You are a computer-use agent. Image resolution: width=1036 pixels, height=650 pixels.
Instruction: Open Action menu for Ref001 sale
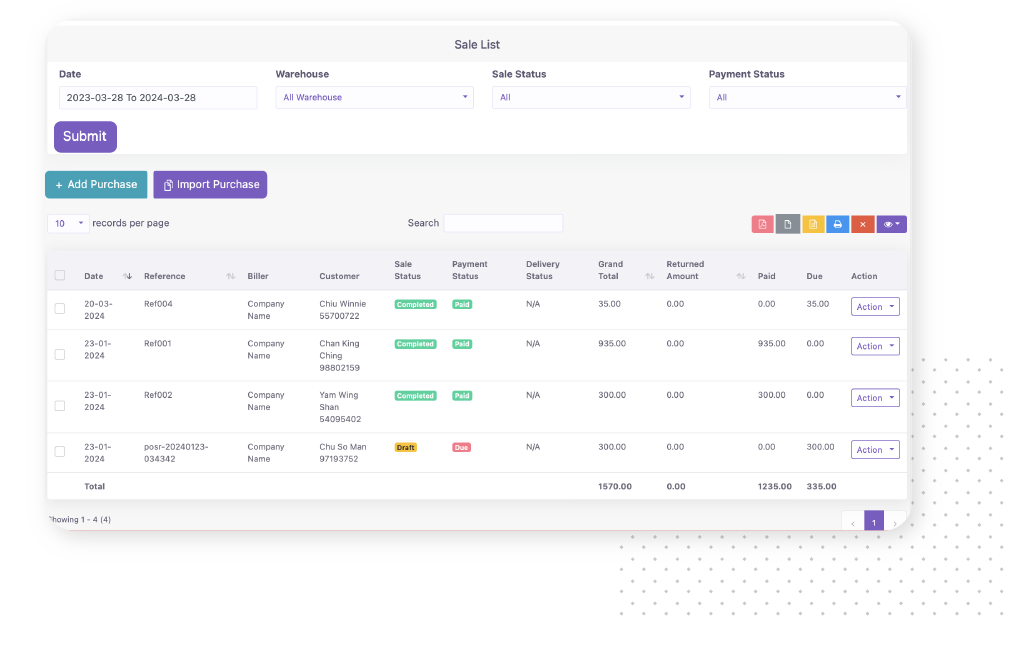pyautogui.click(x=875, y=346)
